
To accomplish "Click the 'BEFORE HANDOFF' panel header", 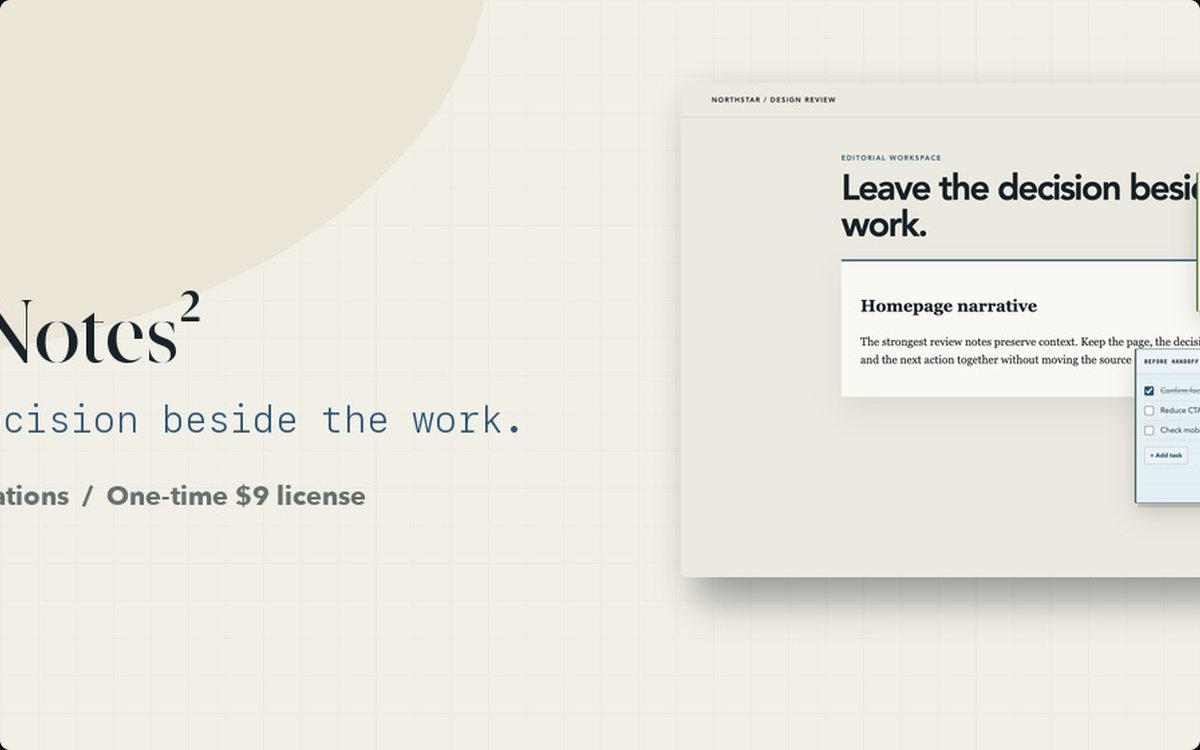I will pos(1172,362).
